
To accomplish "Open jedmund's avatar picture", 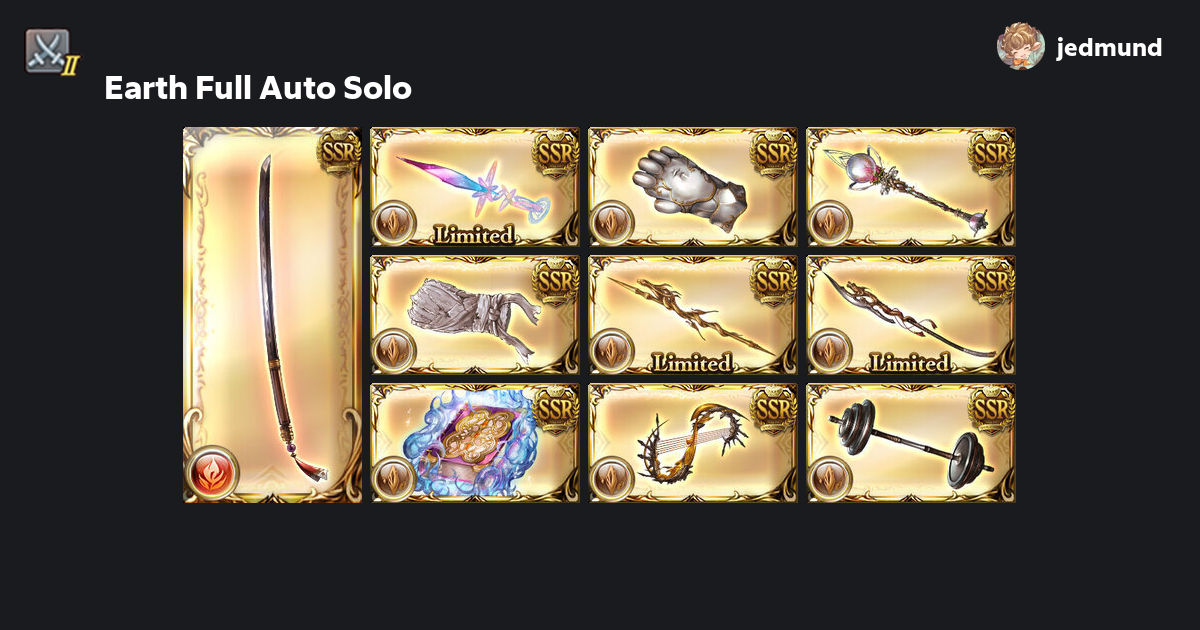I will point(1021,46).
